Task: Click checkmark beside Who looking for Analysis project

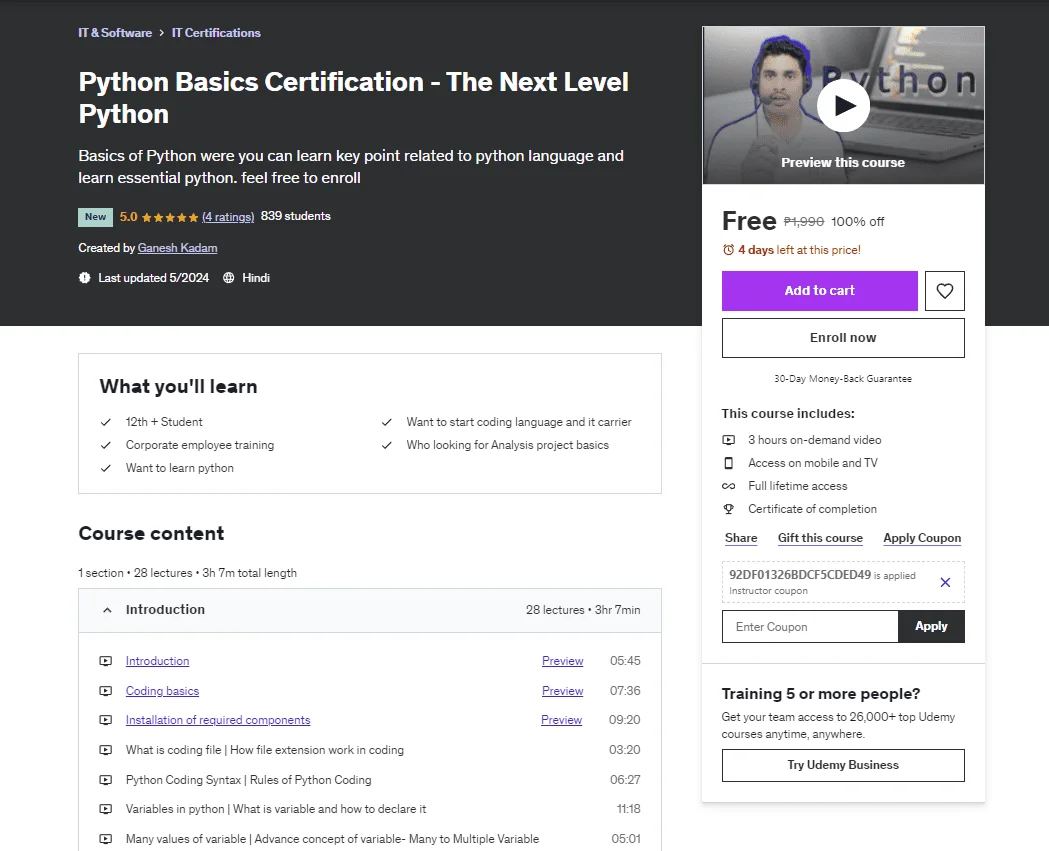Action: click(x=387, y=445)
